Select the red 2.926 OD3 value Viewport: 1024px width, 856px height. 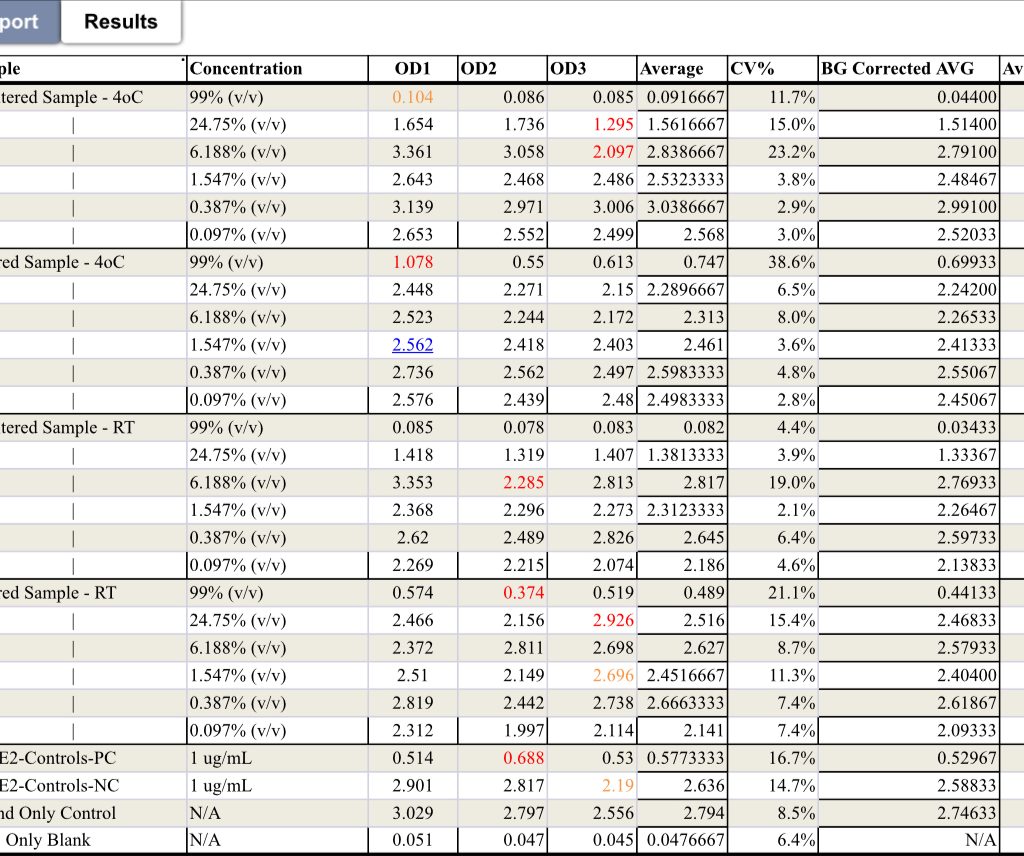point(613,620)
